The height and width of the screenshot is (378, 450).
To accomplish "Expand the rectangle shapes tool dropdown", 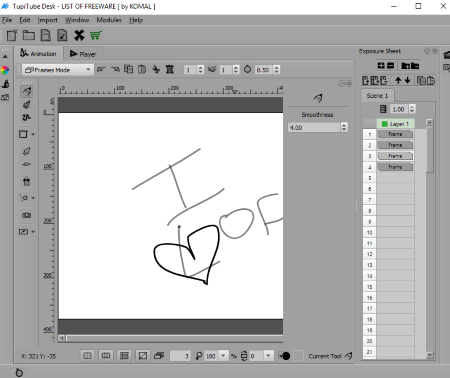I will [33, 134].
